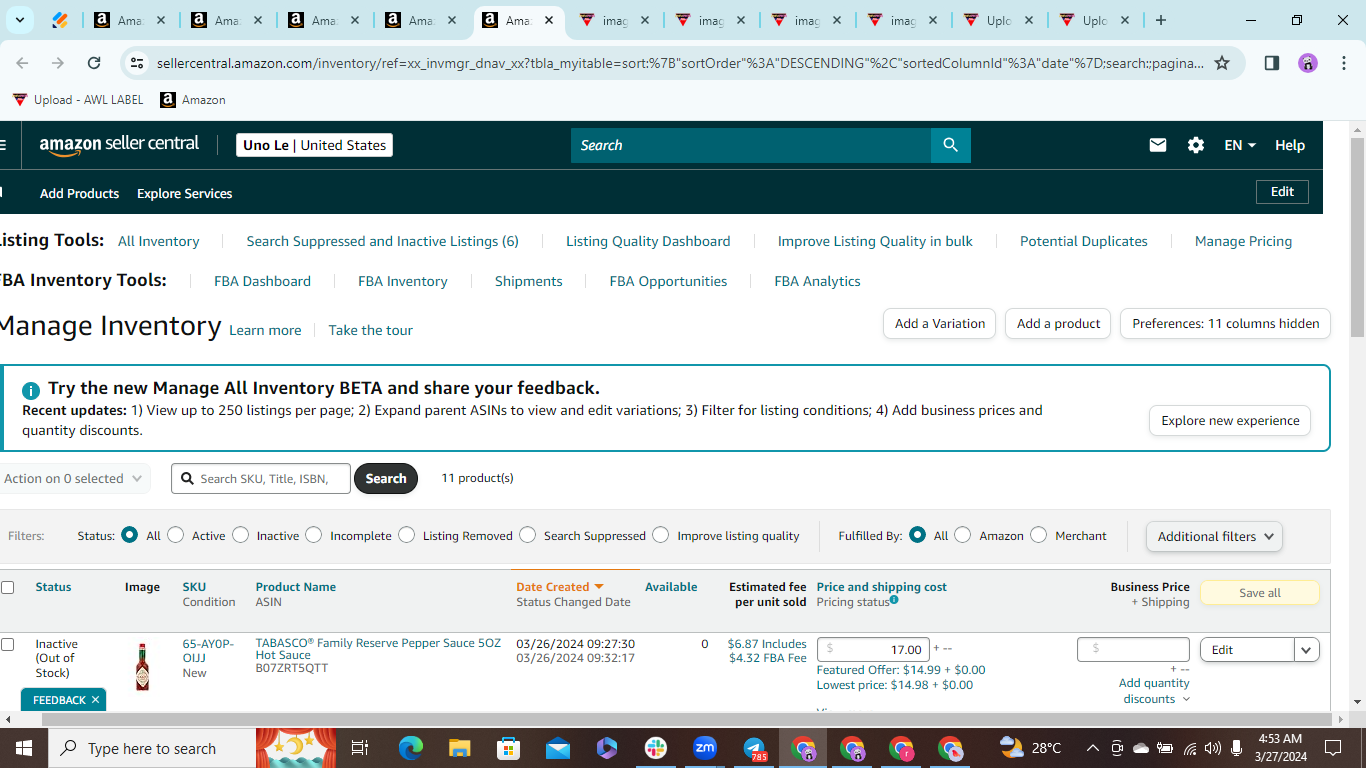The height and width of the screenshot is (768, 1366).
Task: Open the tab search dropdown arrow
Action: (20, 20)
